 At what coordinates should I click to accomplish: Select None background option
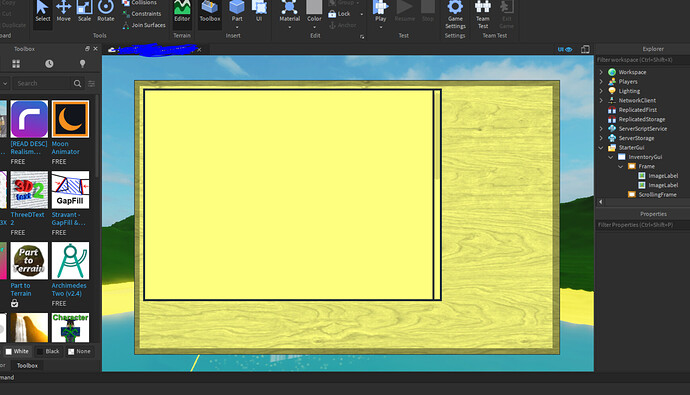[x=79, y=351]
